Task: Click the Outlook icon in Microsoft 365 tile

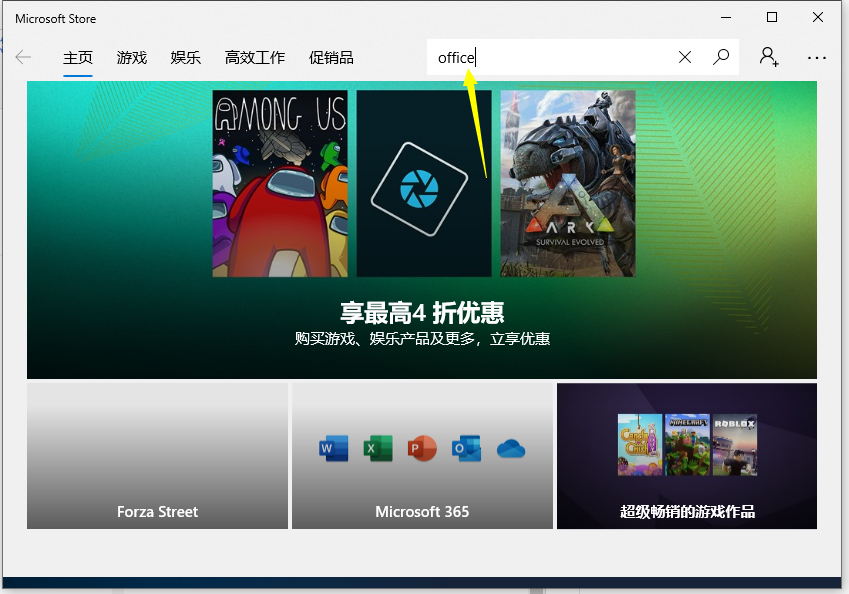Action: coord(466,448)
